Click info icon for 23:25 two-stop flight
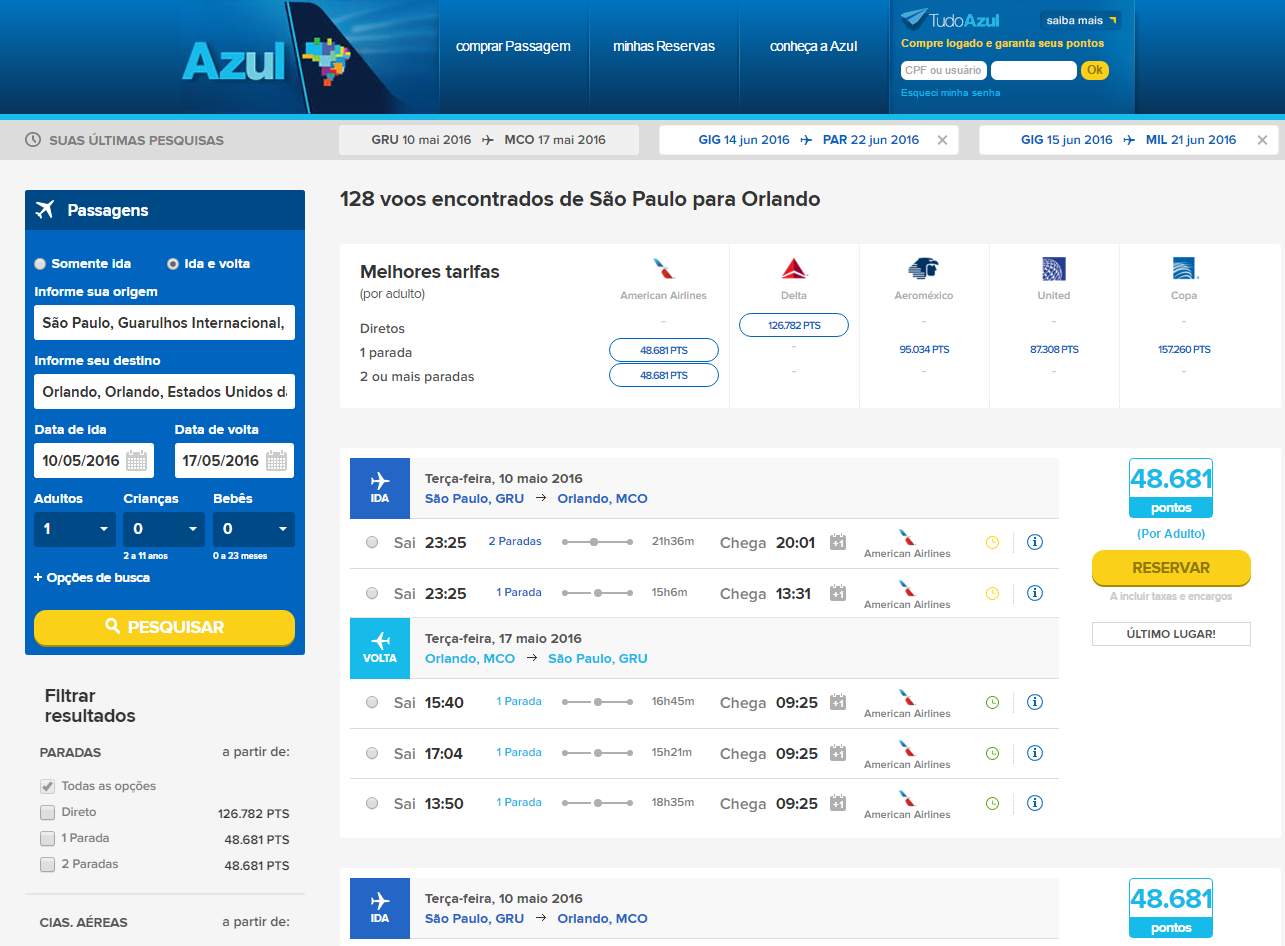 pos(1035,542)
